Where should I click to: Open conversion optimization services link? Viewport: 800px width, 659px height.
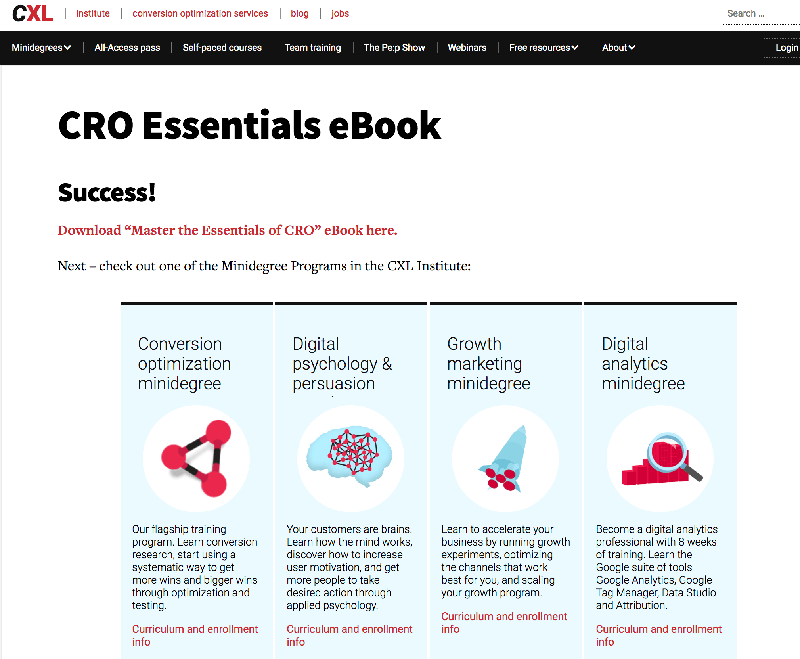pyautogui.click(x=200, y=14)
